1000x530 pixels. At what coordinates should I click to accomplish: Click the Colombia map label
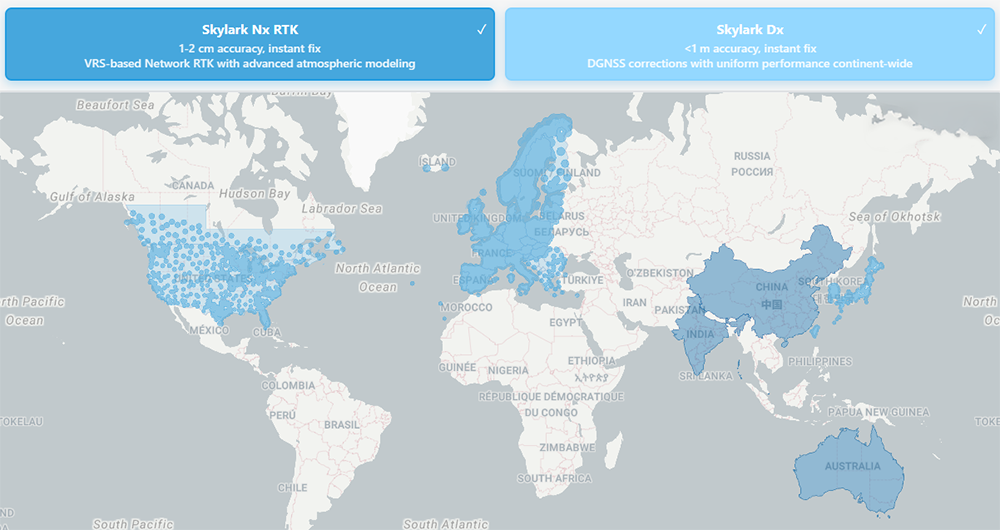point(288,386)
